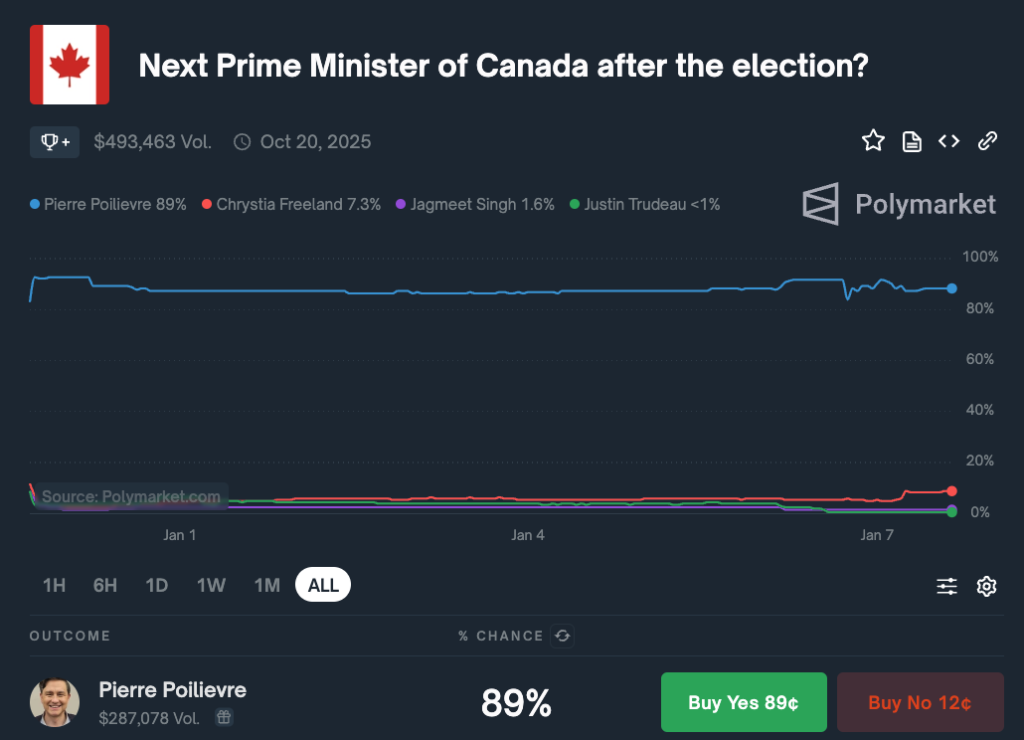Screen dimensions: 1024x740
Task: Select the 1H time range
Action: tap(54, 585)
